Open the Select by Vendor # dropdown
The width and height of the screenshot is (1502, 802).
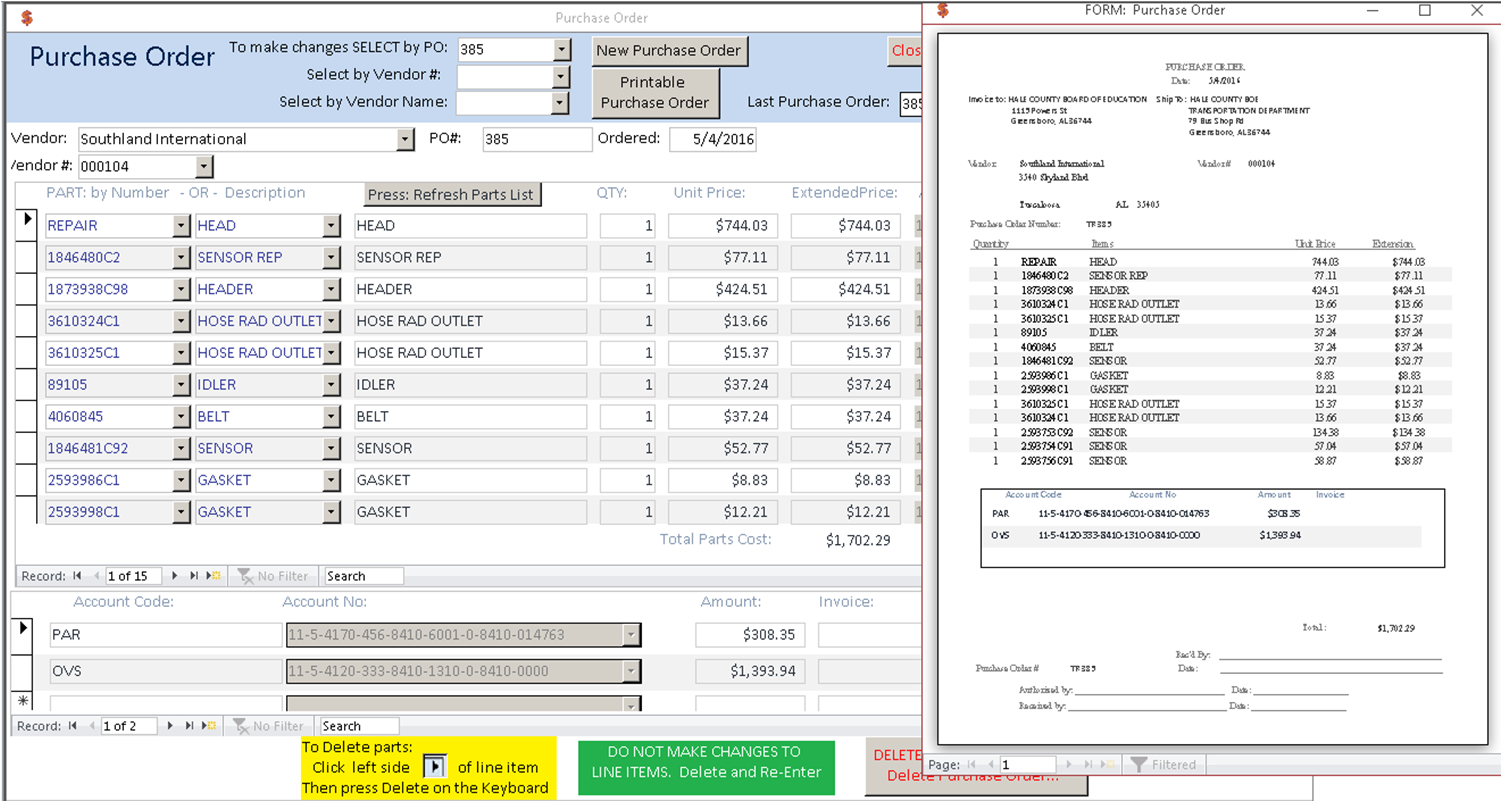click(x=561, y=76)
